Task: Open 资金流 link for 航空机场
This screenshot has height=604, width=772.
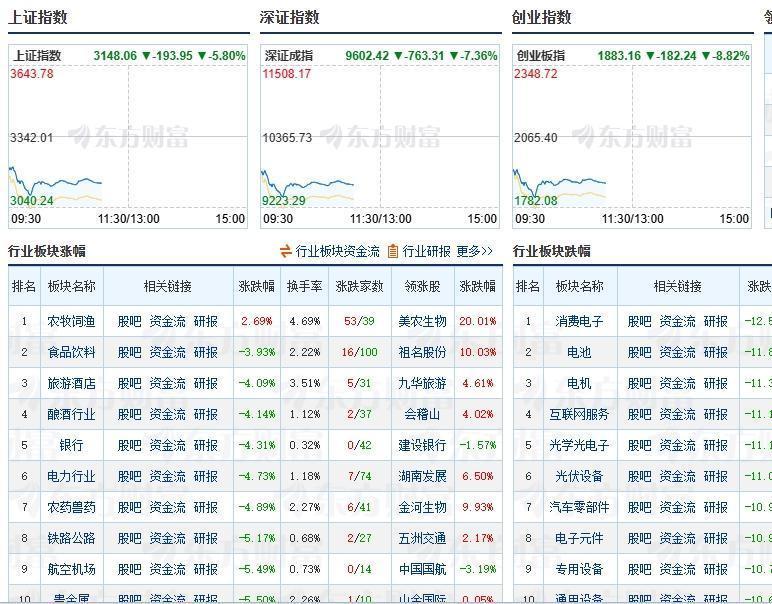Action: [167, 569]
